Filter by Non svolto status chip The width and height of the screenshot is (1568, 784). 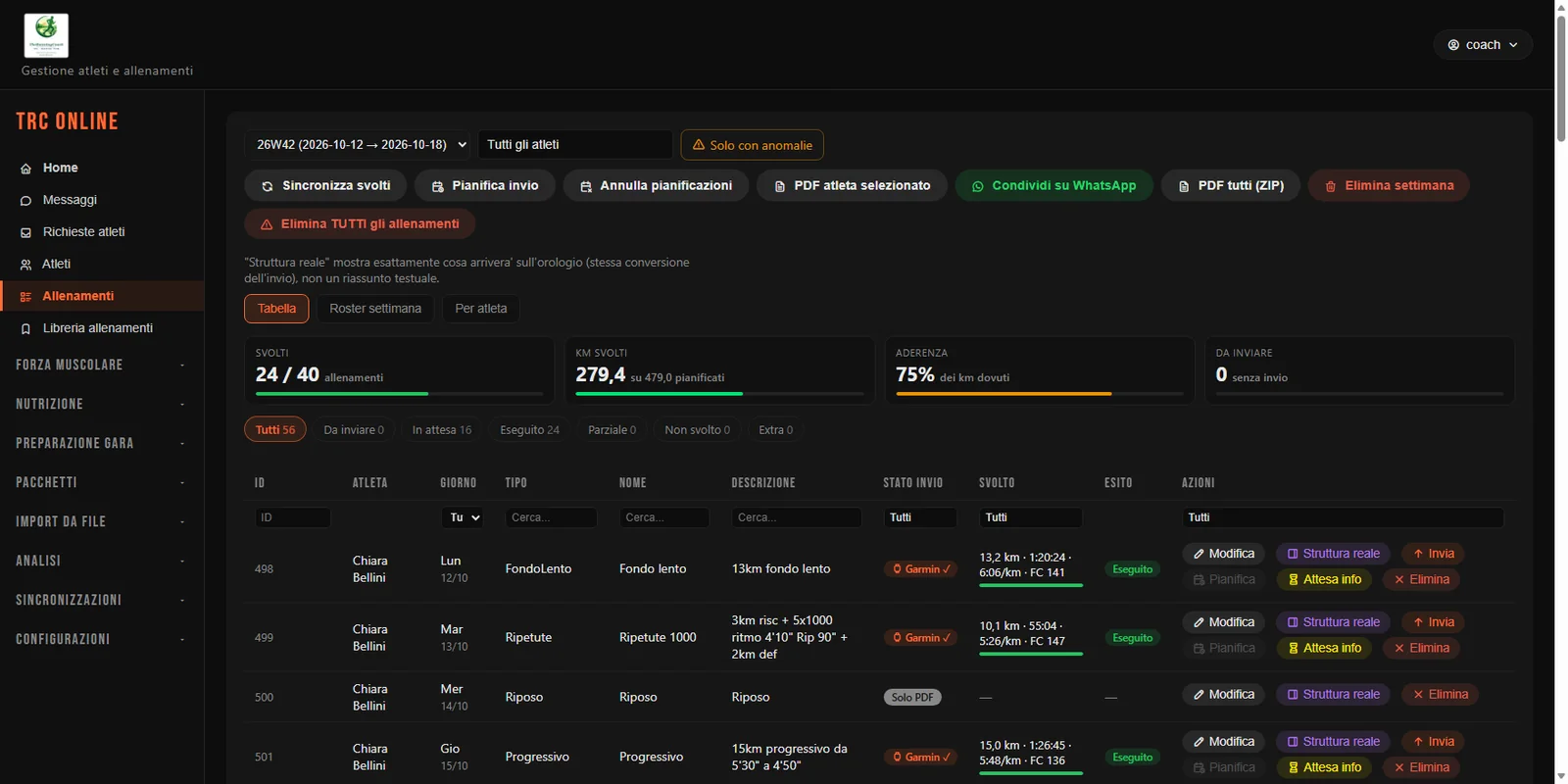697,430
